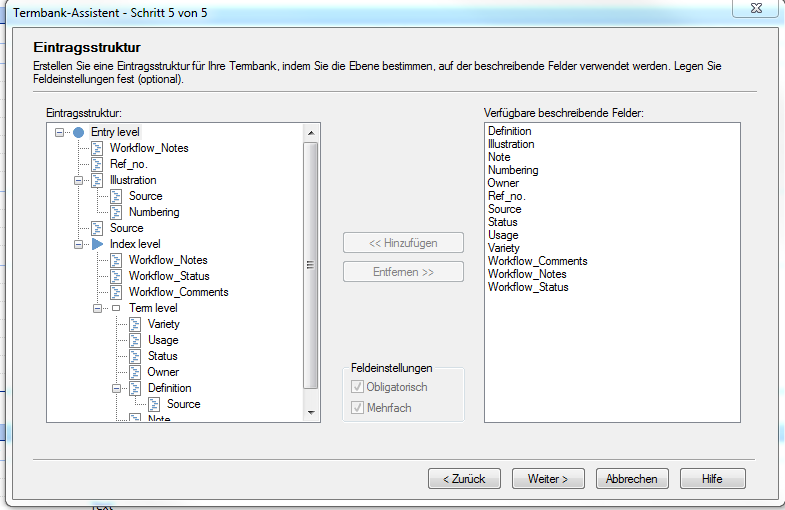Image resolution: width=785 pixels, height=510 pixels.
Task: Click the Numbering field icon in tree
Action: 117,212
